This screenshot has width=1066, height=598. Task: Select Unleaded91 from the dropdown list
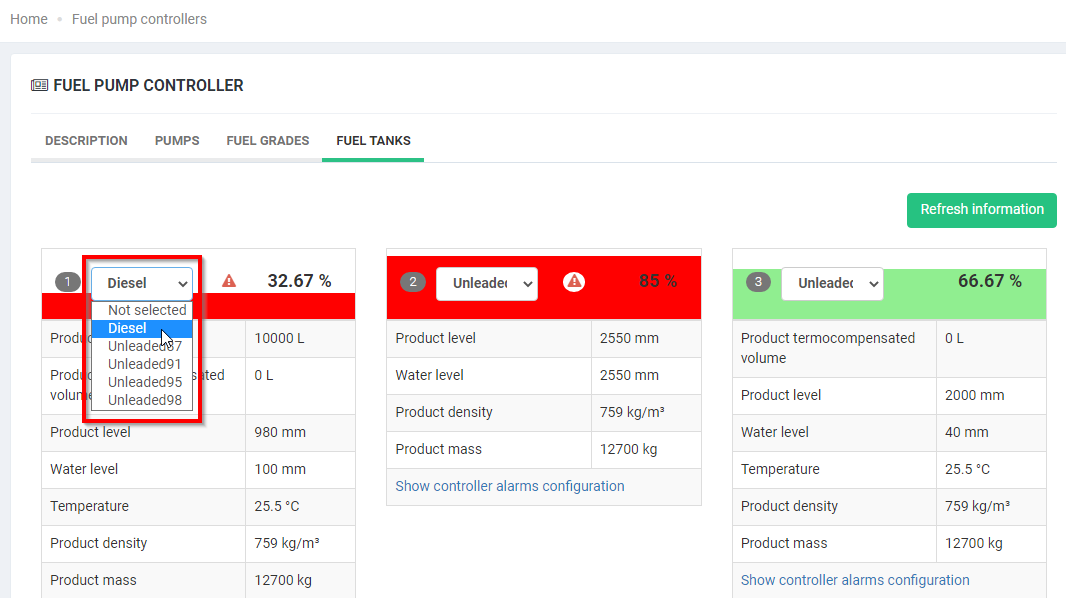coord(145,364)
